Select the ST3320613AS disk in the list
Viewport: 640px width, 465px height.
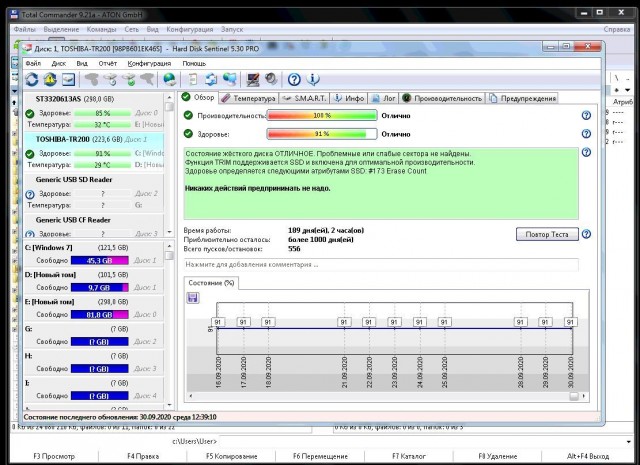(94, 110)
